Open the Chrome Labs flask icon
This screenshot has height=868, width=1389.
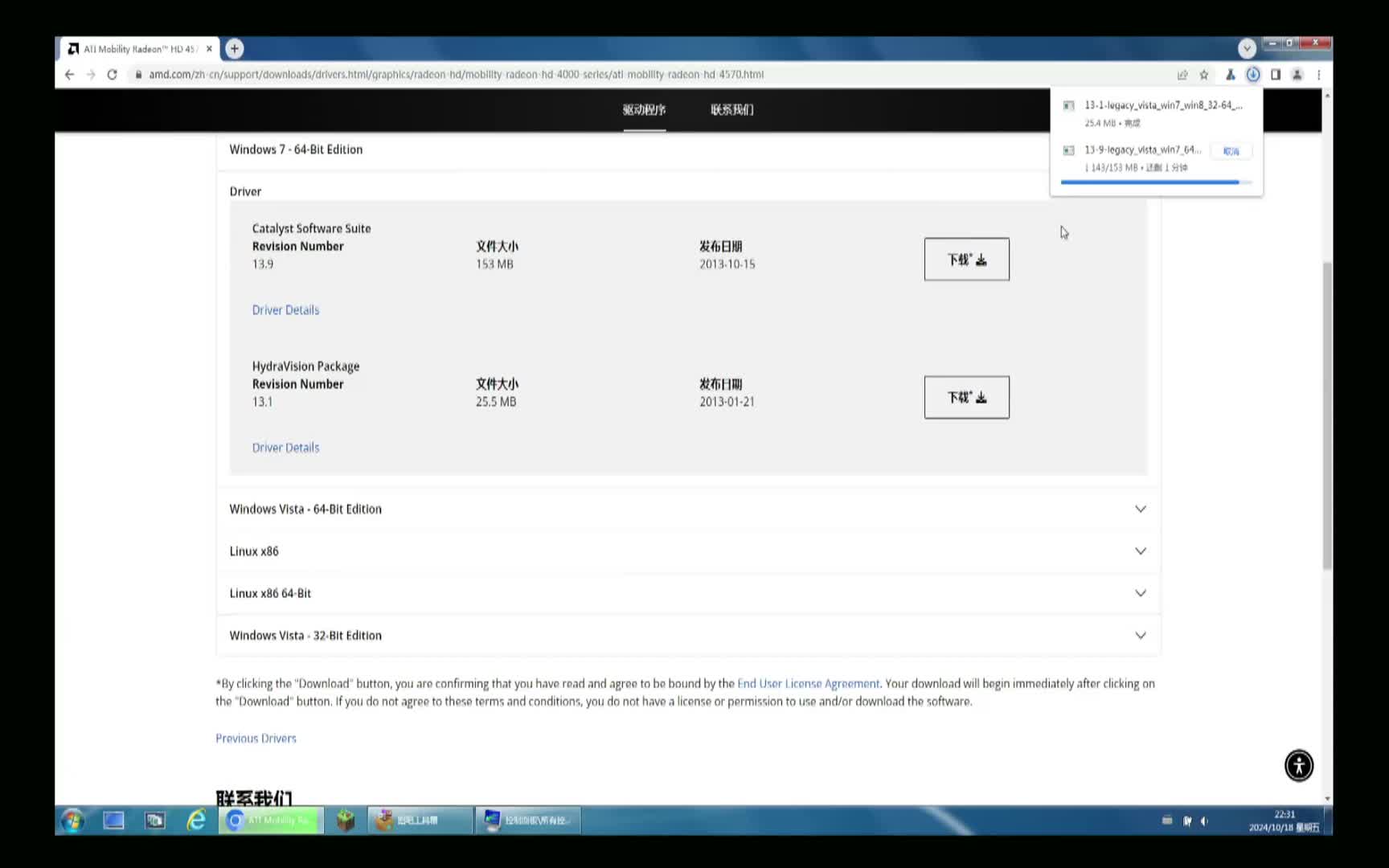tap(1230, 75)
